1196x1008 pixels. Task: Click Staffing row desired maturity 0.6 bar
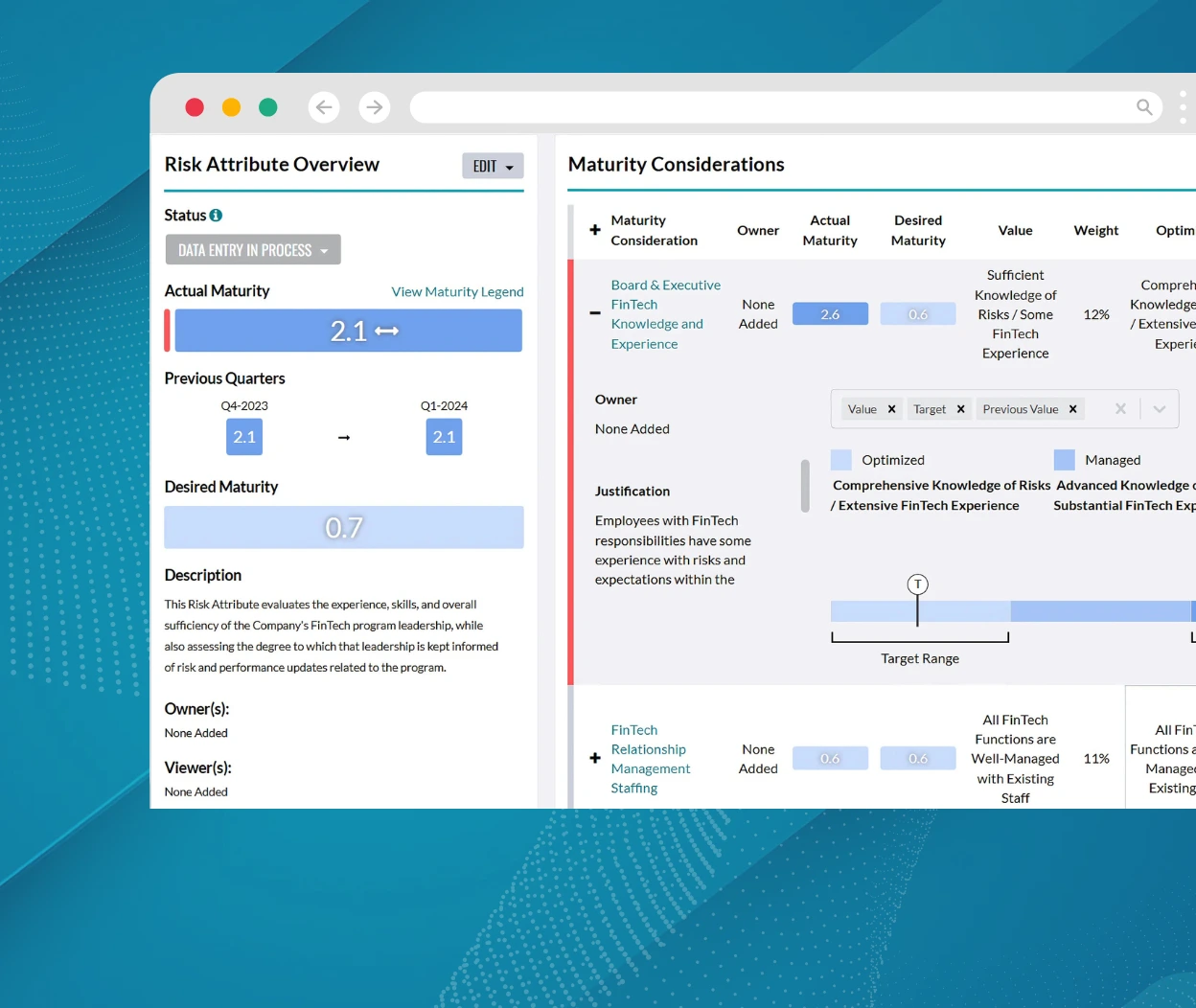(918, 759)
